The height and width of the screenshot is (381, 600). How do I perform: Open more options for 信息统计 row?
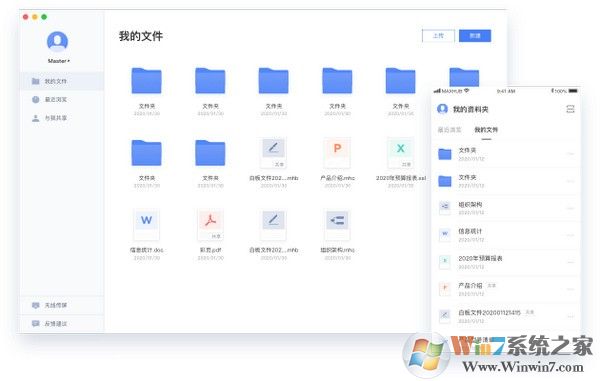570,236
